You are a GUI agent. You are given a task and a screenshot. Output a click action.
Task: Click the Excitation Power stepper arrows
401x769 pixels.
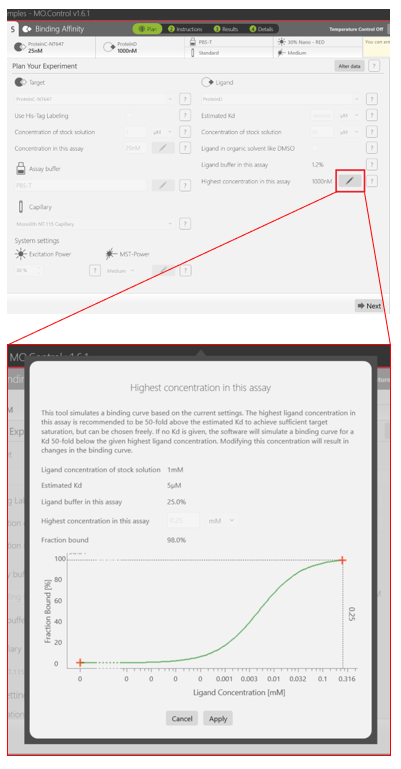[39, 270]
